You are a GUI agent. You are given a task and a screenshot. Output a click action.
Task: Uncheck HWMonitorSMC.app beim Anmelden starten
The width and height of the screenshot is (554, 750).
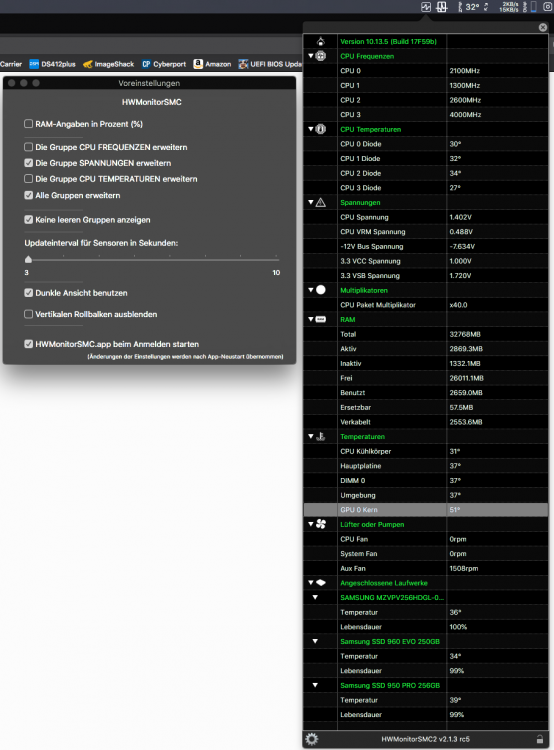click(29, 344)
